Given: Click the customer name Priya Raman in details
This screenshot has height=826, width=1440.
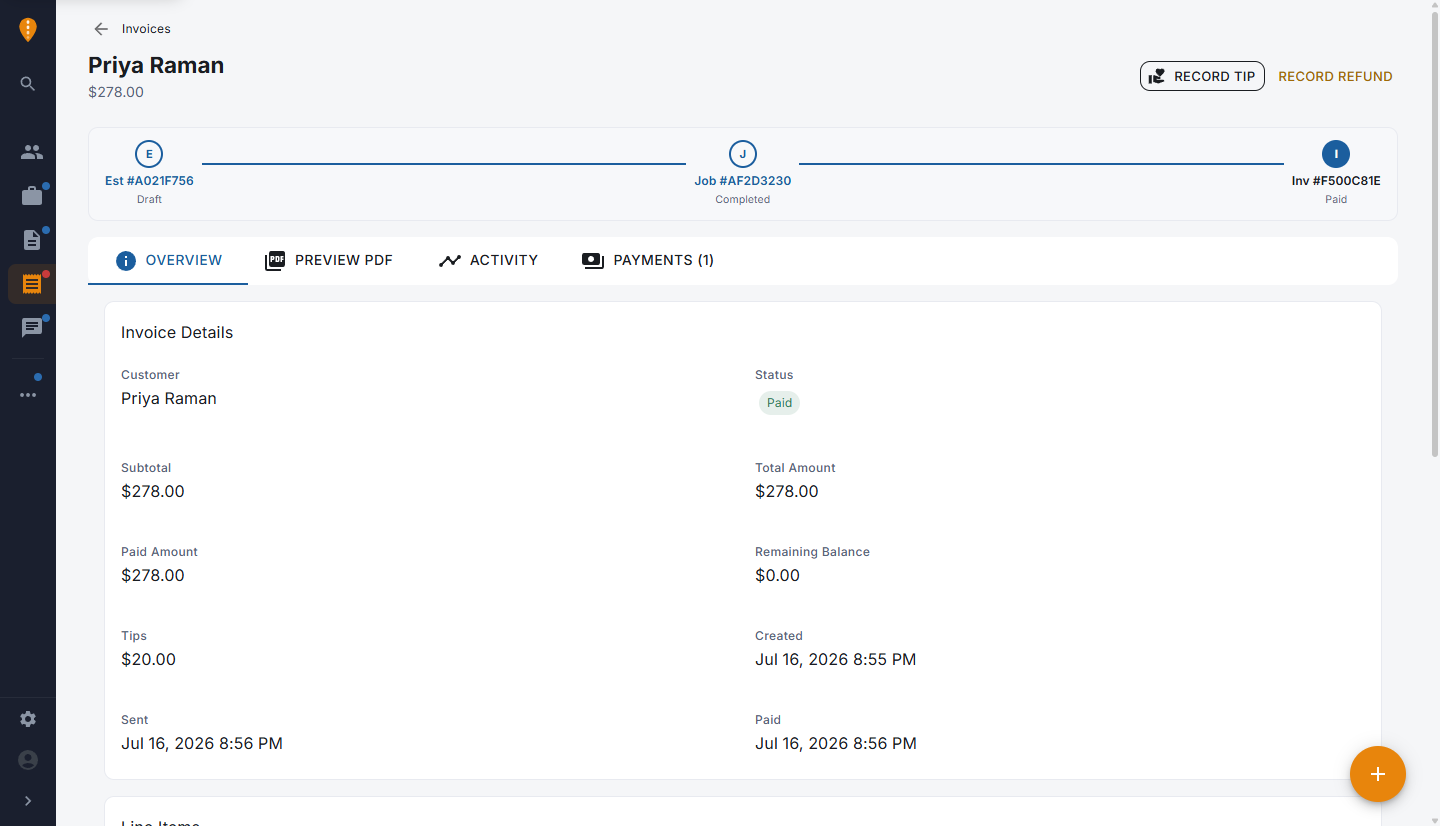Looking at the screenshot, I should (x=169, y=398).
